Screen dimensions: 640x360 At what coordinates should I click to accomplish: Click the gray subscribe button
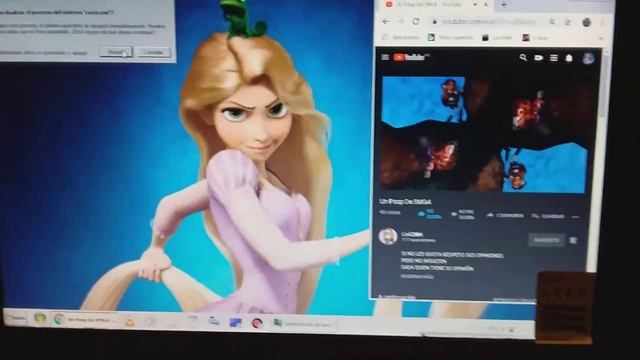[547, 240]
